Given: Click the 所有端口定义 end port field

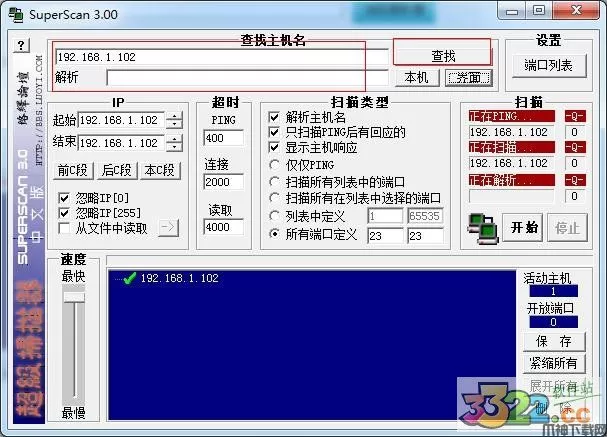Looking at the screenshot, I should [x=425, y=236].
